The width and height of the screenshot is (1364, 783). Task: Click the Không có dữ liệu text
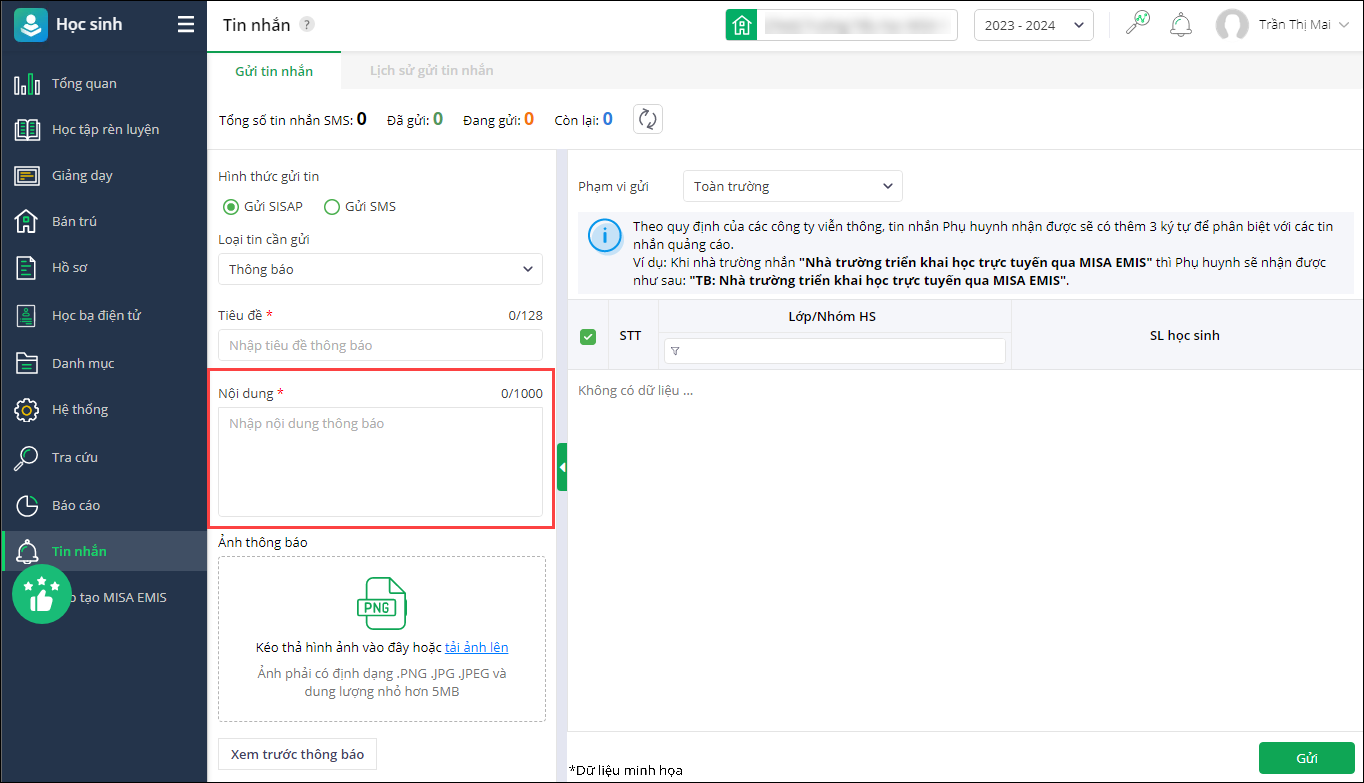click(635, 390)
